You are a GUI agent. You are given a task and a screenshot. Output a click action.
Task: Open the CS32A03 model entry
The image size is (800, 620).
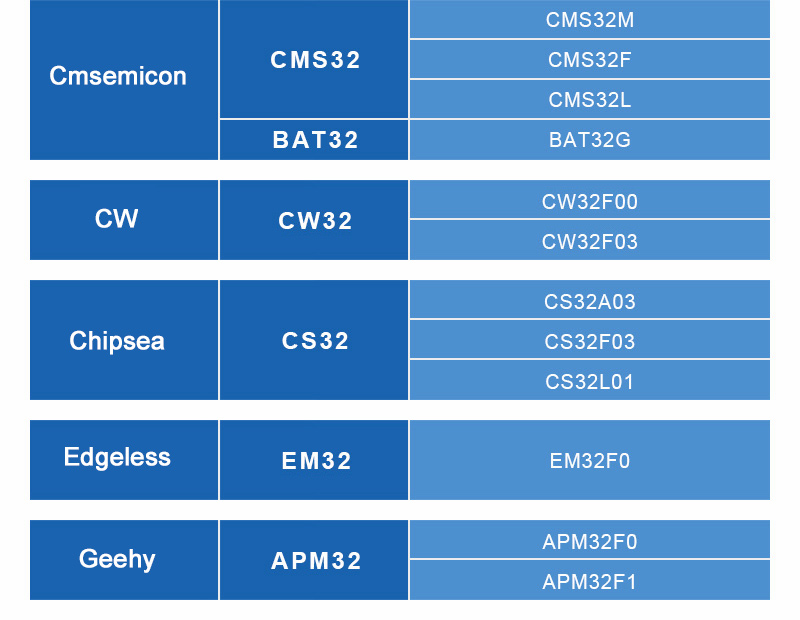(x=589, y=301)
